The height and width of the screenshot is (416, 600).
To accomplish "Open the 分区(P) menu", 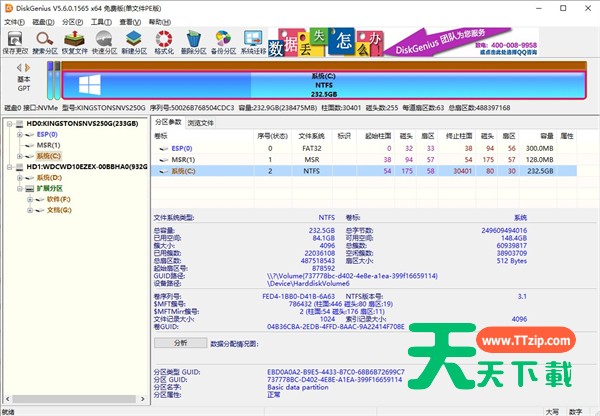I will [72, 22].
